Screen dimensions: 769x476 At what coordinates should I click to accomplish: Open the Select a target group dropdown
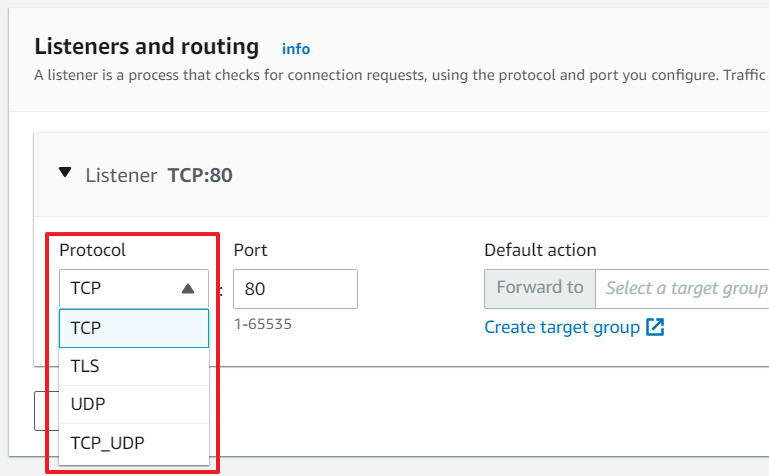(x=682, y=289)
